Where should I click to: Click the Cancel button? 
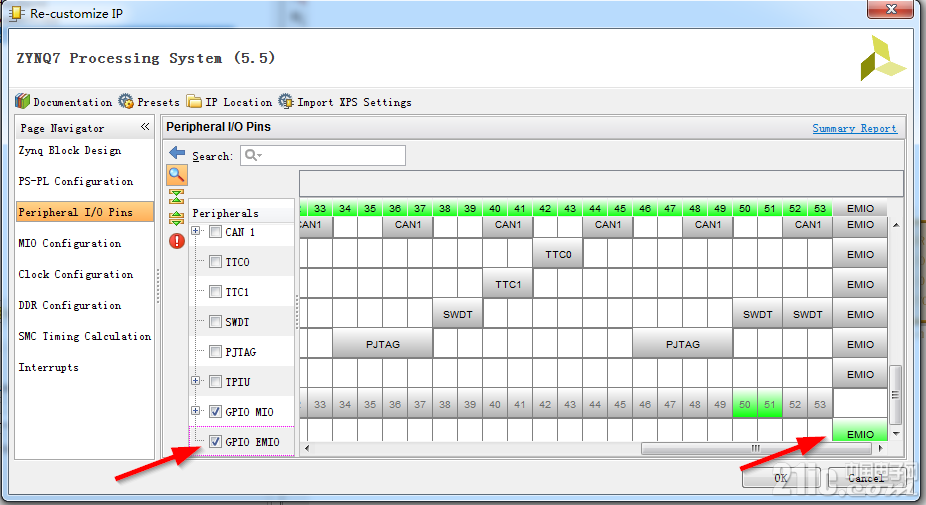tap(866, 478)
